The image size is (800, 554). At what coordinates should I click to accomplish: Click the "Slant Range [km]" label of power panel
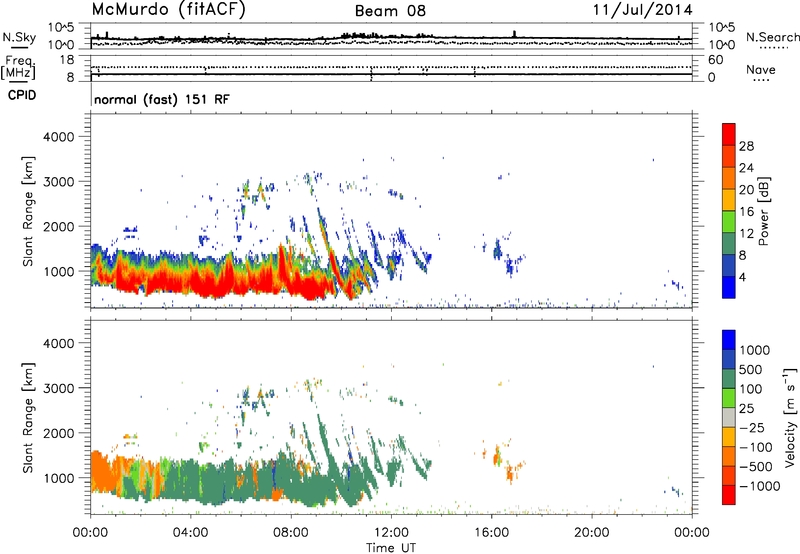[x=28, y=211]
